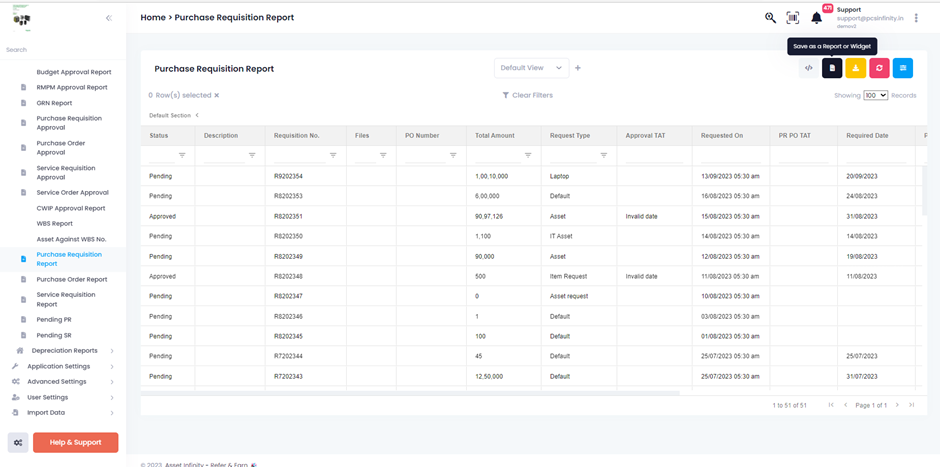The height and width of the screenshot is (467, 940).
Task: Open the Status column filter icon
Action: point(182,155)
